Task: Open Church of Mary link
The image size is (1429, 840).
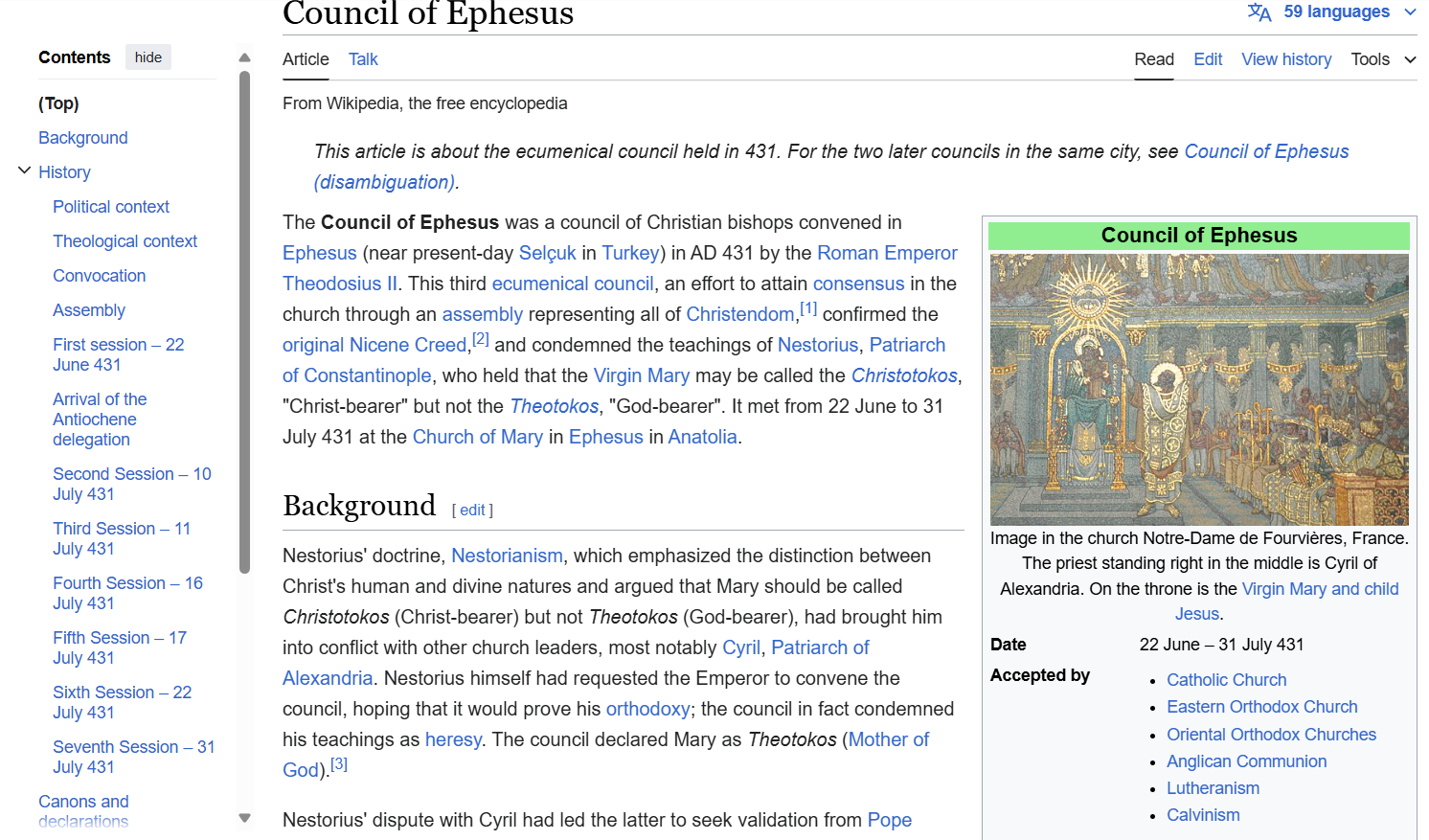Action: (x=478, y=437)
